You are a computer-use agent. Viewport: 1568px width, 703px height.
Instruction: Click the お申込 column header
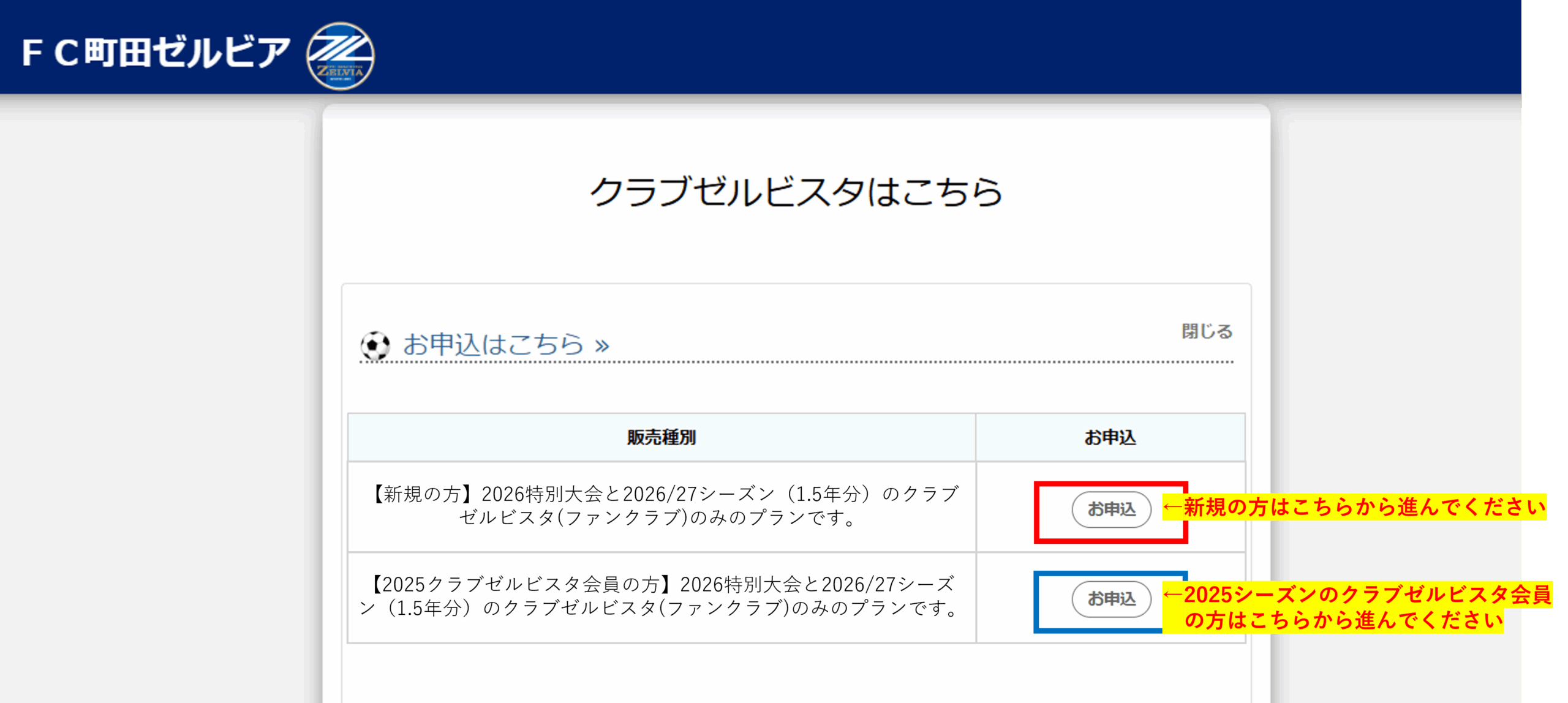coord(1109,437)
